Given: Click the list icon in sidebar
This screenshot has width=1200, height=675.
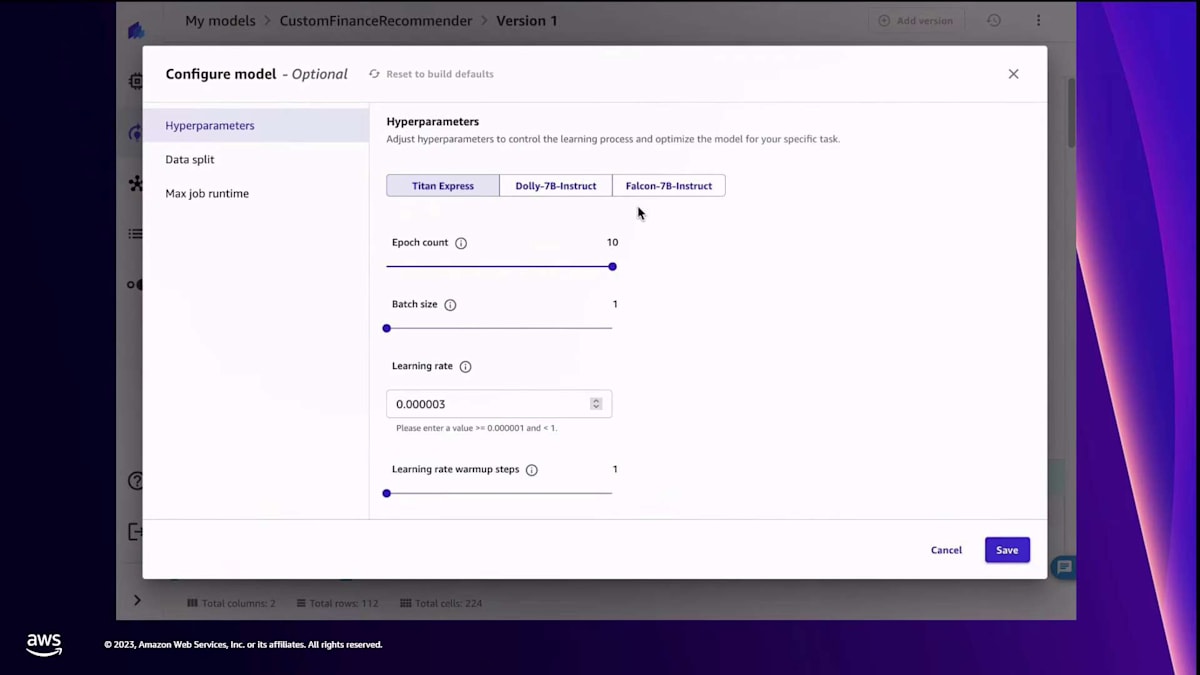Looking at the screenshot, I should click(x=135, y=234).
